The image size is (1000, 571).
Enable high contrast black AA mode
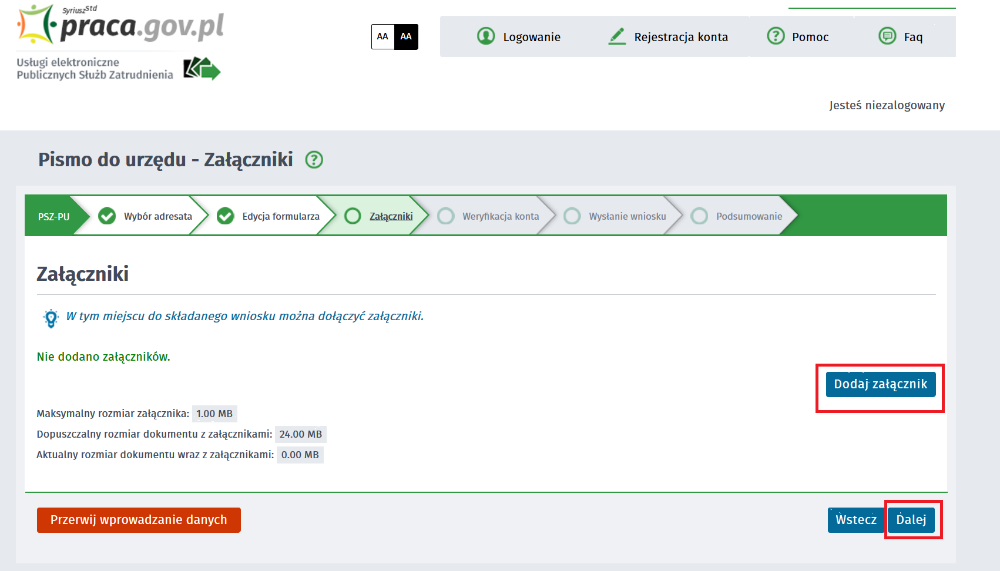point(406,37)
